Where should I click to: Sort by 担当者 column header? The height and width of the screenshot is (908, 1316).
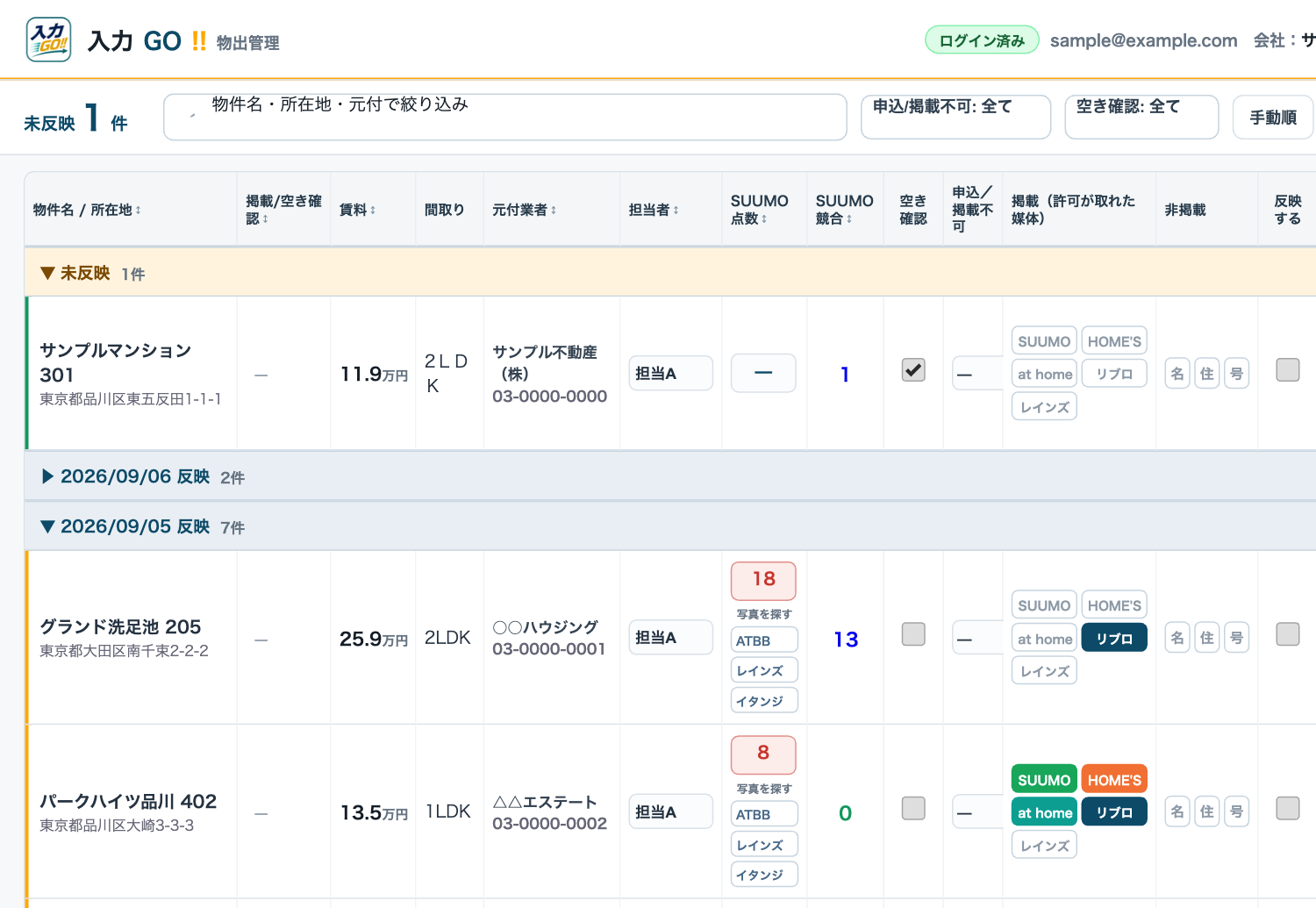click(x=654, y=210)
